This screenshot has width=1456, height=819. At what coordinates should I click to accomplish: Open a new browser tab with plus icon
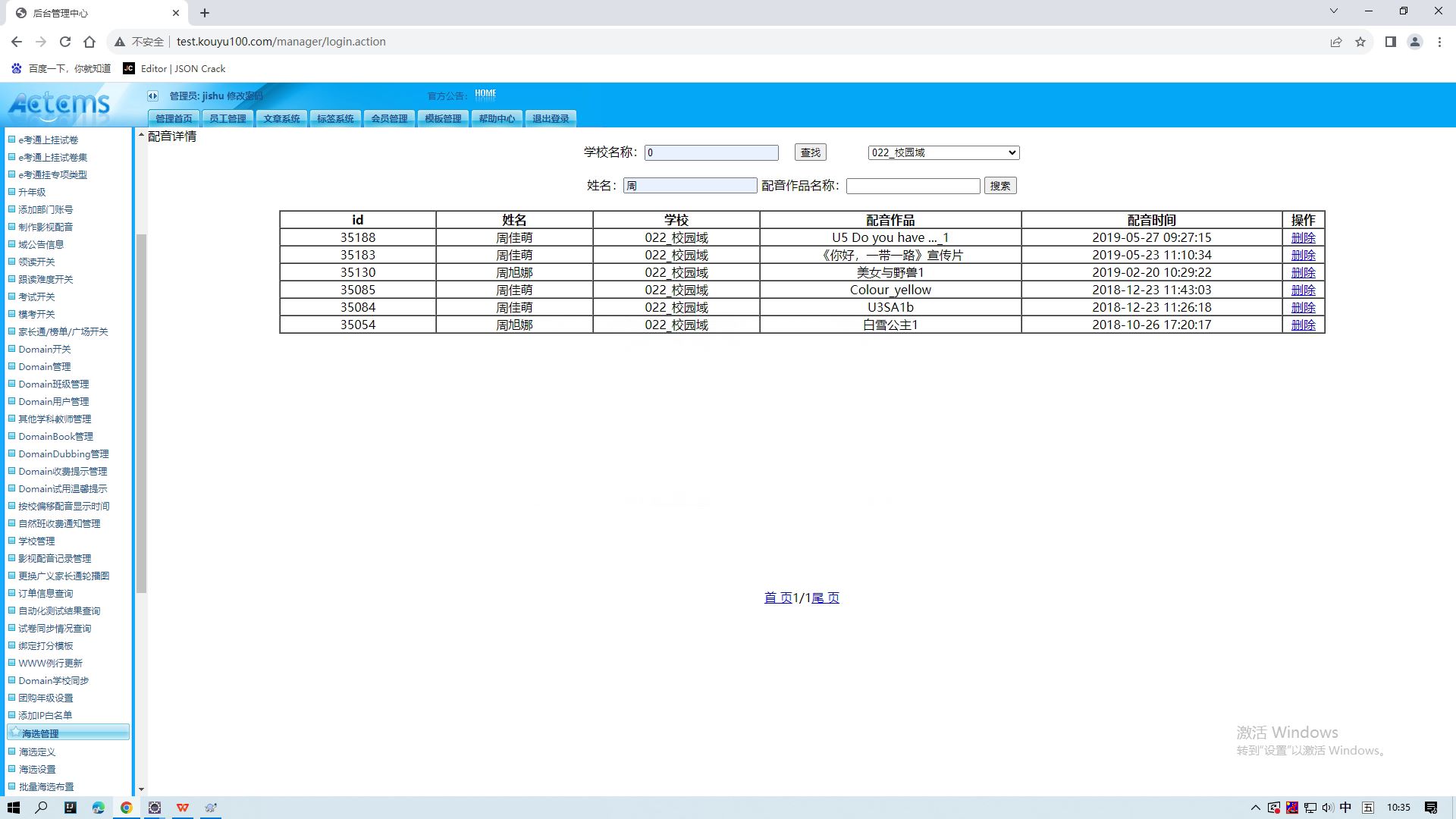point(205,13)
